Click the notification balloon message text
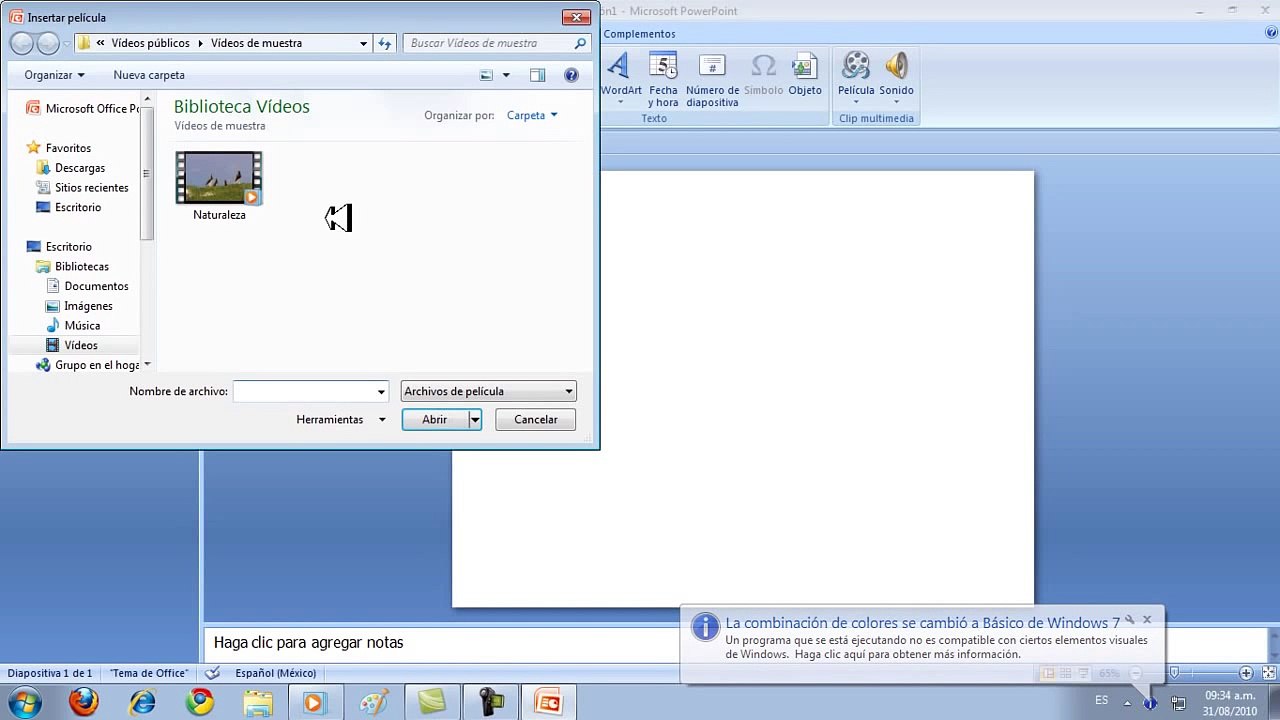The image size is (1280, 720). coord(937,648)
